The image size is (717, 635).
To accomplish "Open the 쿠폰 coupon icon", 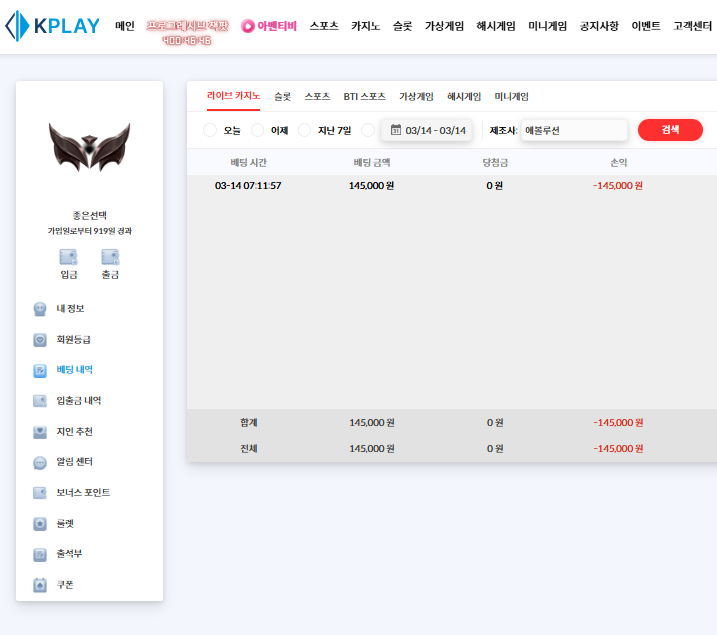I will (x=40, y=585).
